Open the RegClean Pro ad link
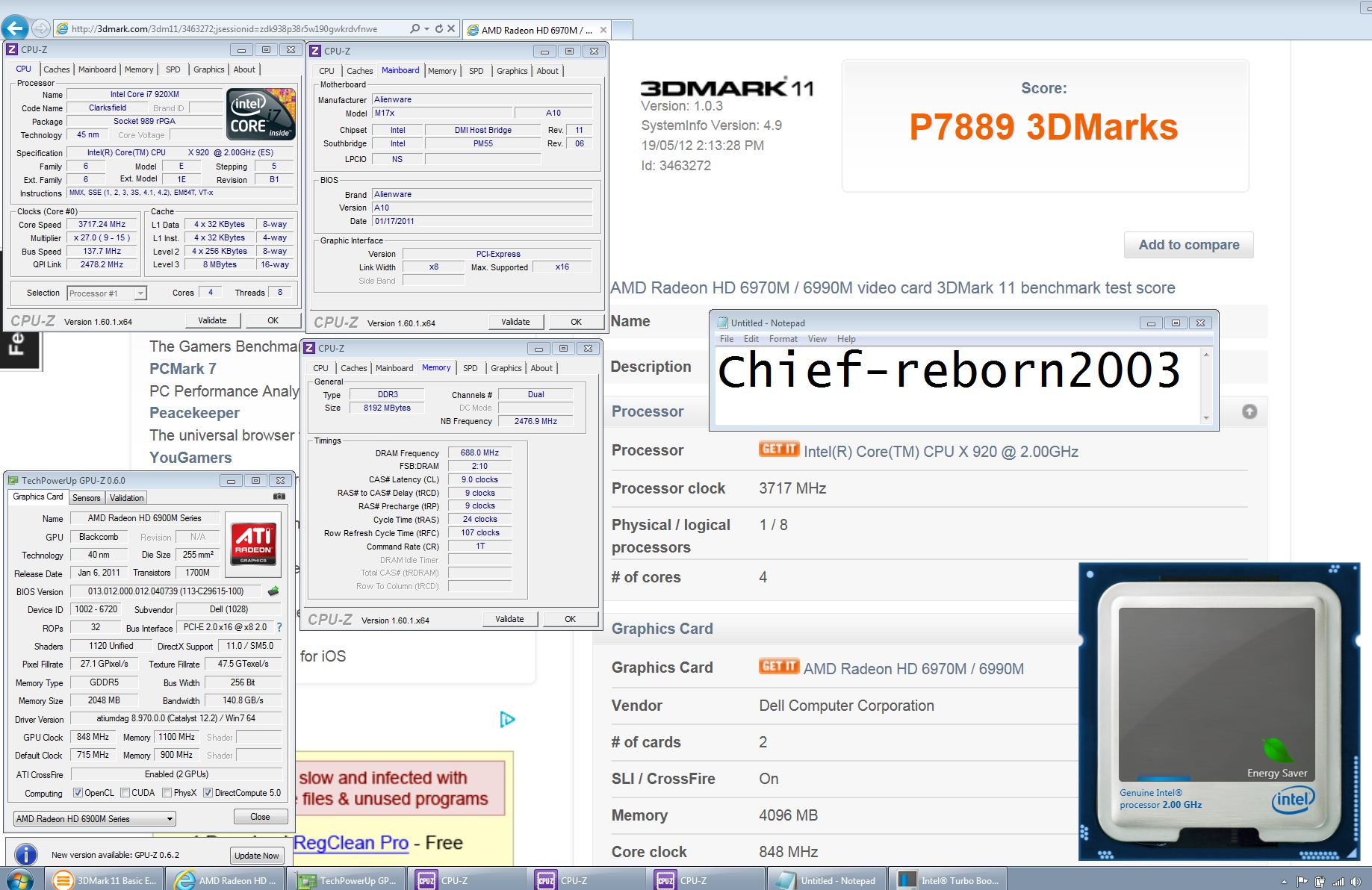The height and width of the screenshot is (890, 1372). coord(351,843)
